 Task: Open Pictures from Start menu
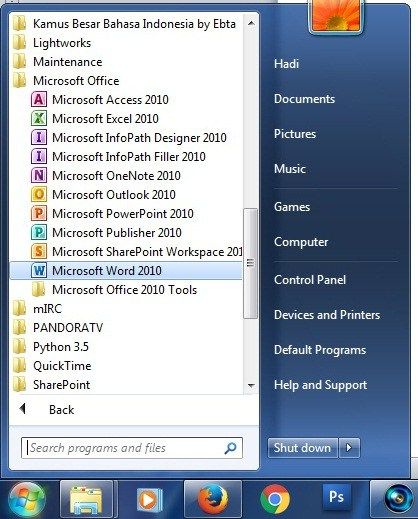[x=295, y=134]
